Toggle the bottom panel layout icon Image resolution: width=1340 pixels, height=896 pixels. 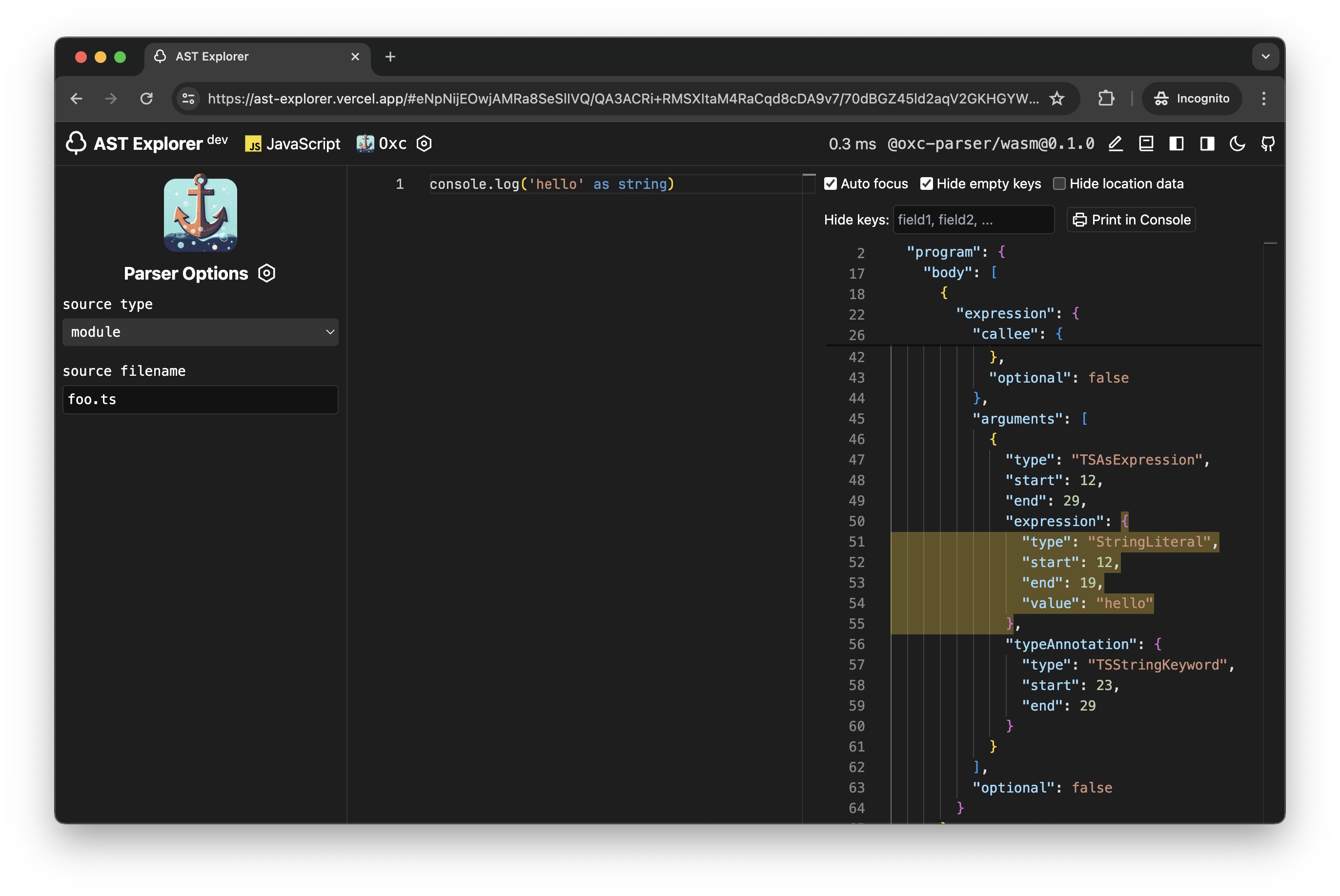(1146, 143)
